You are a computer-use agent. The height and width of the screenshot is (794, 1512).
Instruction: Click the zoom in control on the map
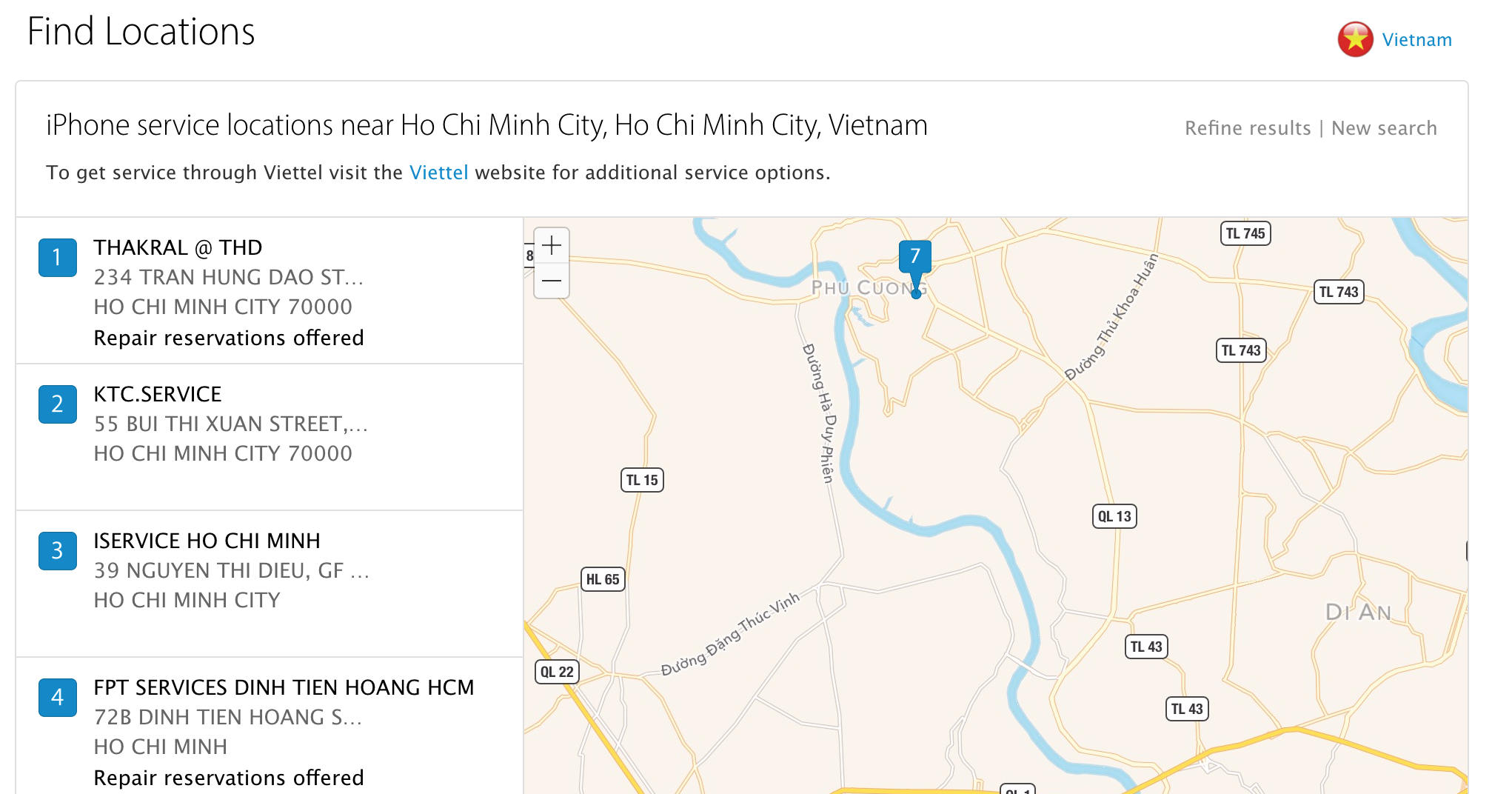click(x=551, y=246)
